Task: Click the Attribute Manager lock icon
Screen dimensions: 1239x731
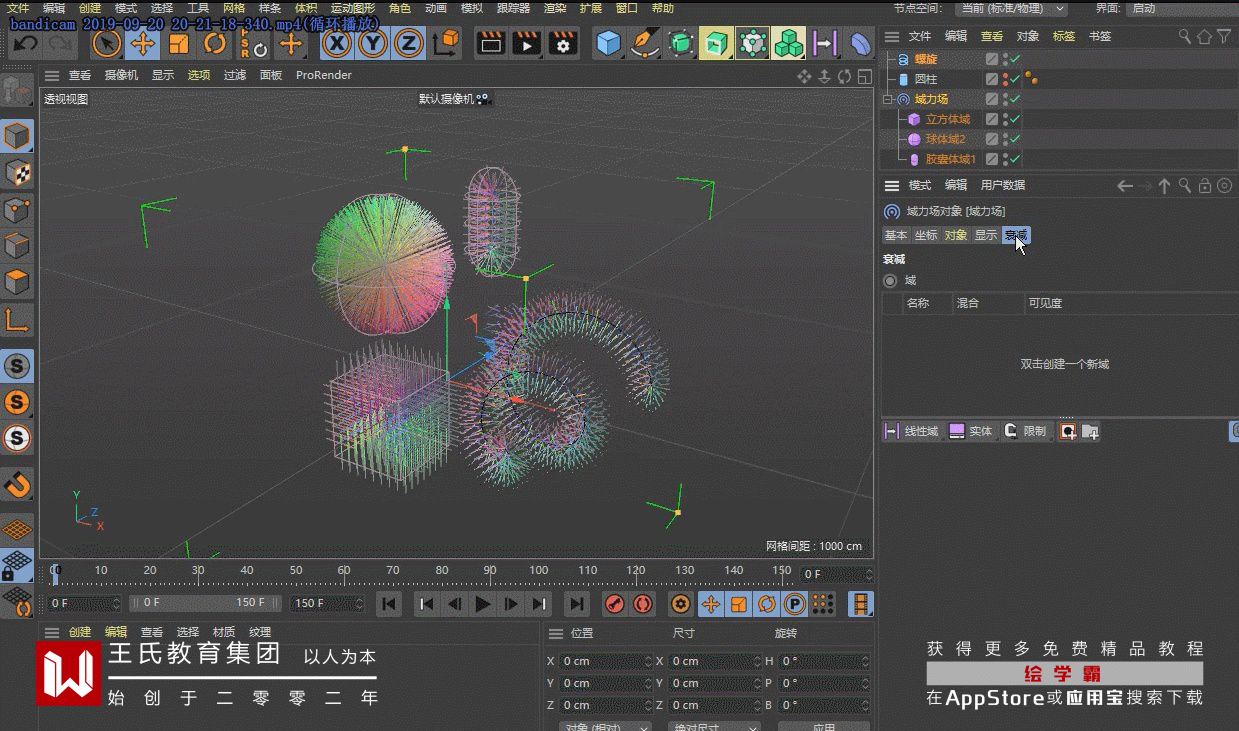Action: click(x=1205, y=186)
